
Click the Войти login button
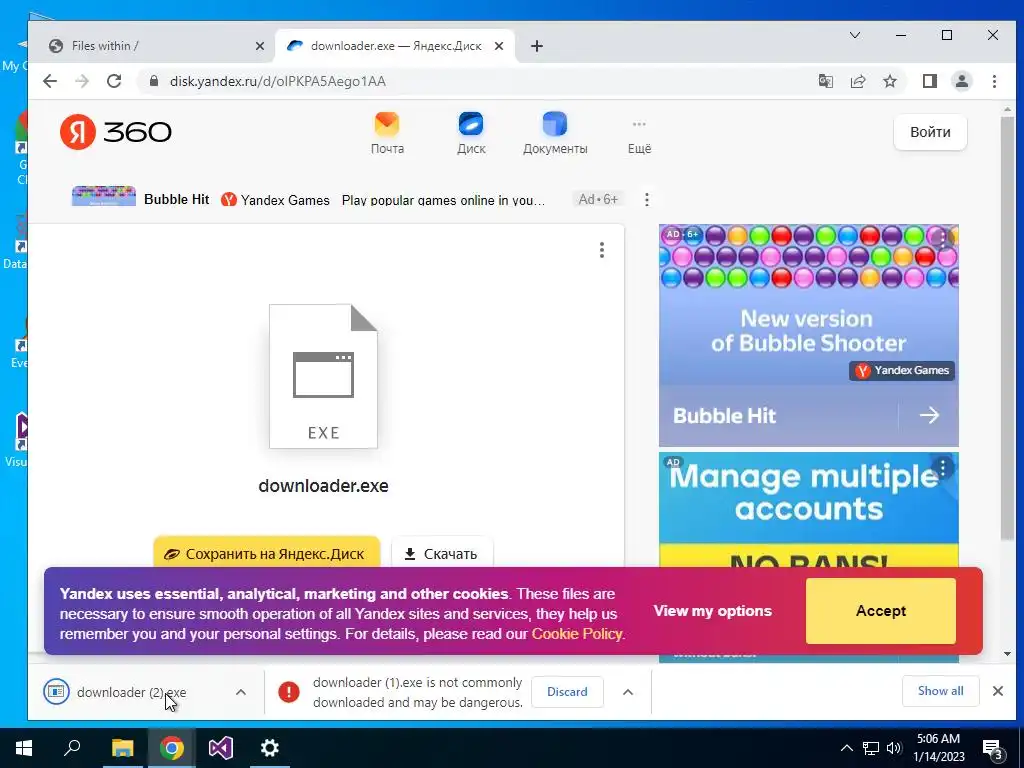click(930, 132)
